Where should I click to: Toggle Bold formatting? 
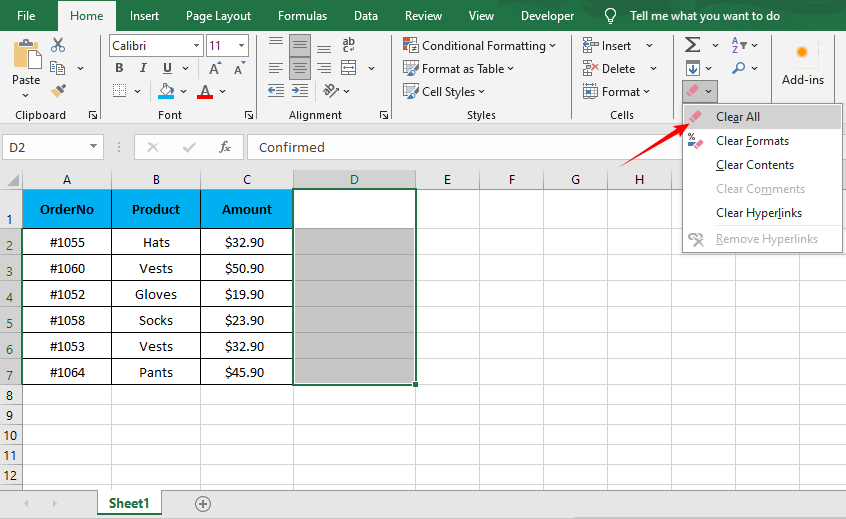coord(119,68)
